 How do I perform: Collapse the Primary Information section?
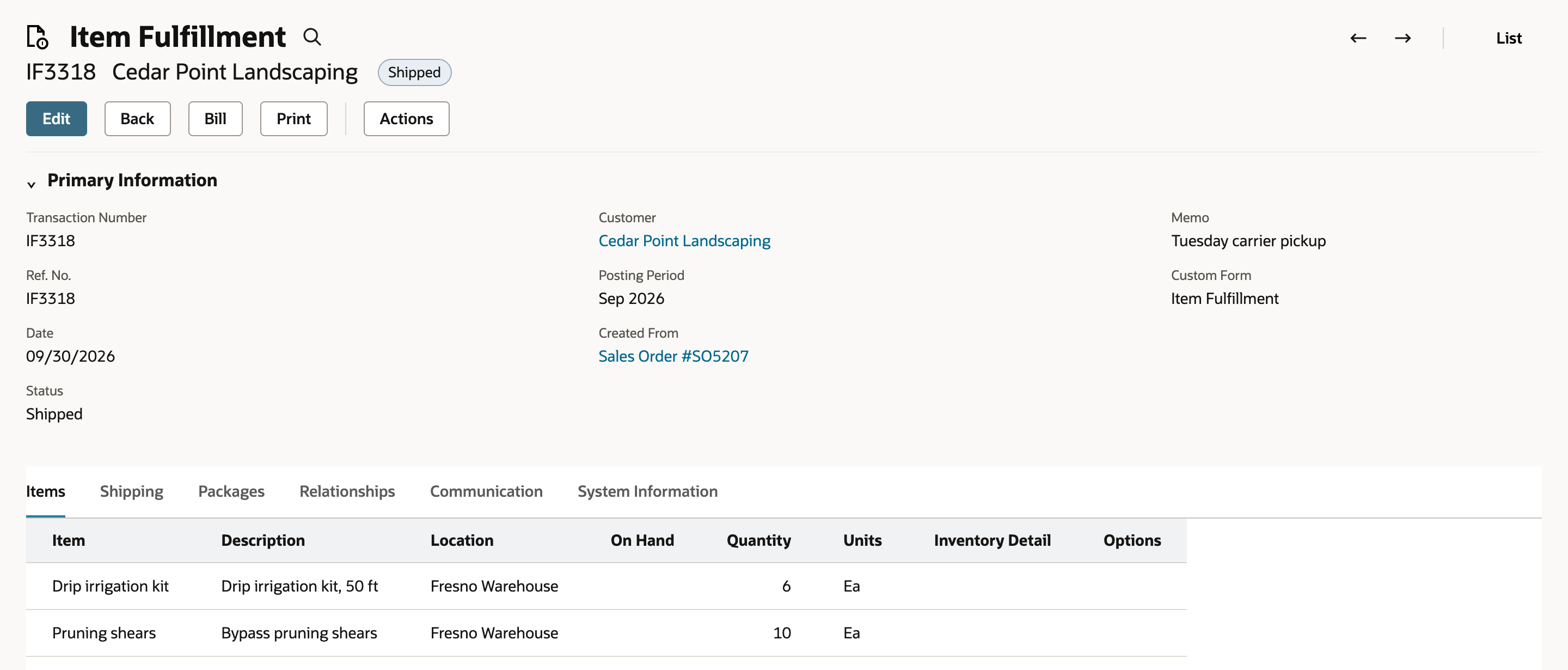(x=31, y=184)
